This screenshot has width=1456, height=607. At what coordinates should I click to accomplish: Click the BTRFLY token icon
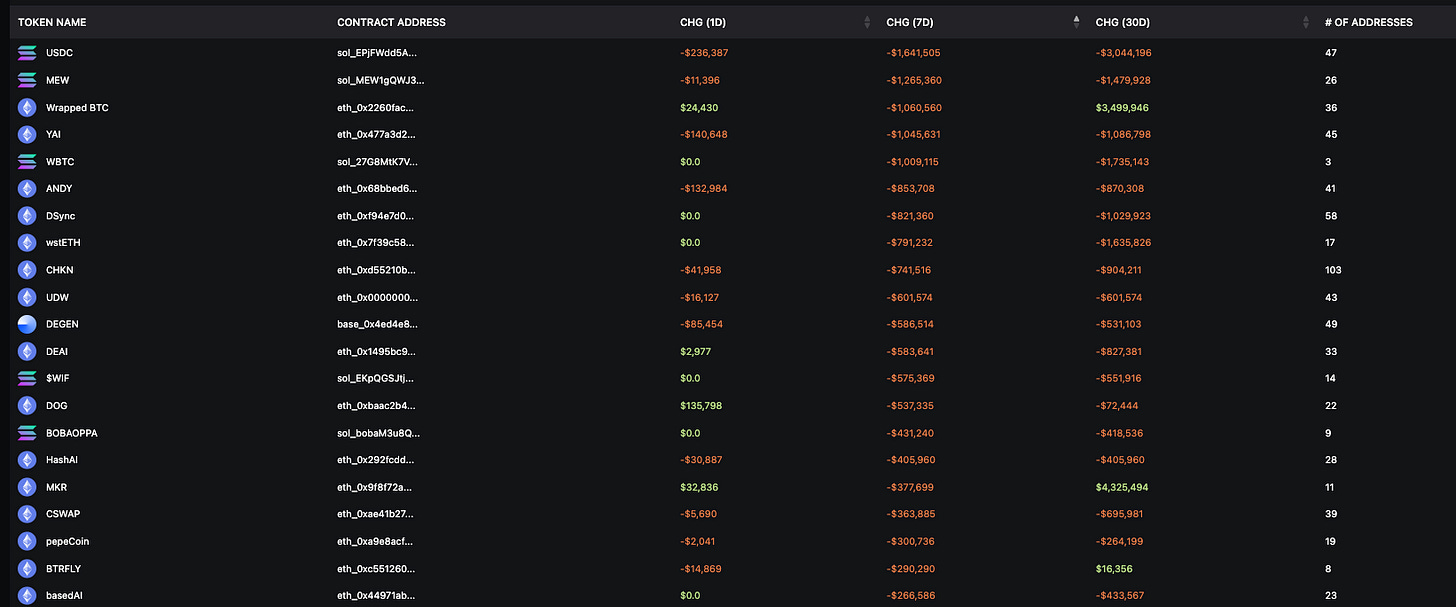[x=27, y=568]
